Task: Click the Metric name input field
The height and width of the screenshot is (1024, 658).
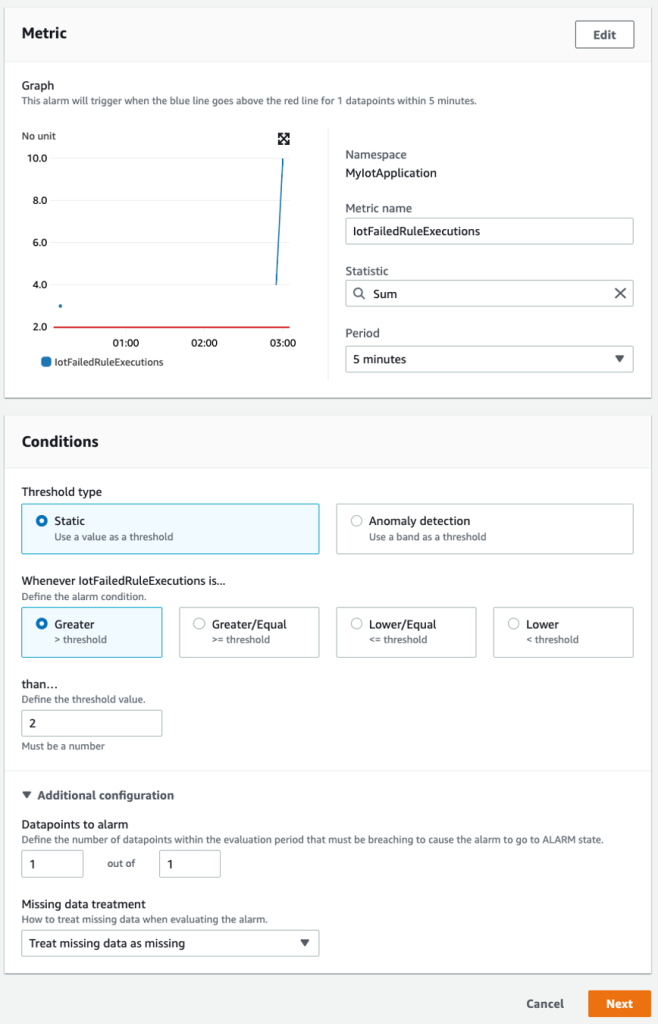Action: tap(490, 231)
